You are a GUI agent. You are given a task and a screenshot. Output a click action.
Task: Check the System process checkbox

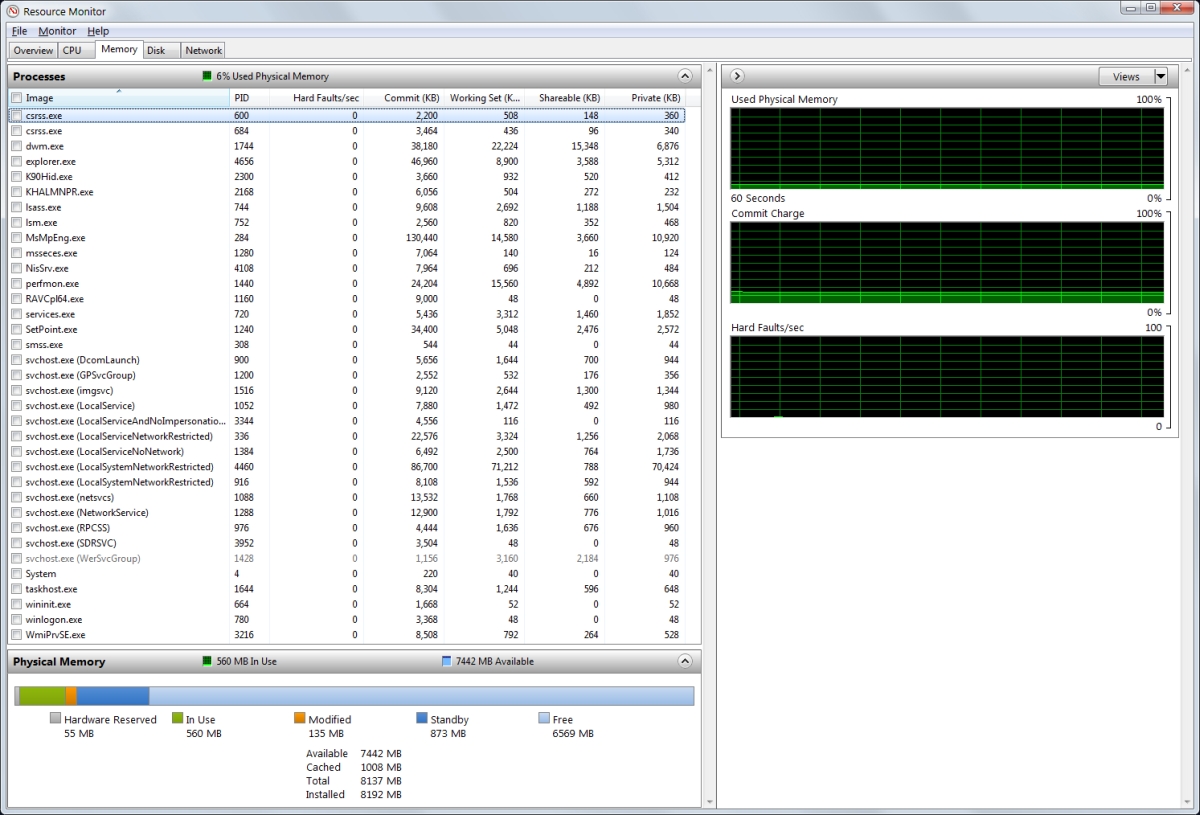[x=16, y=574]
